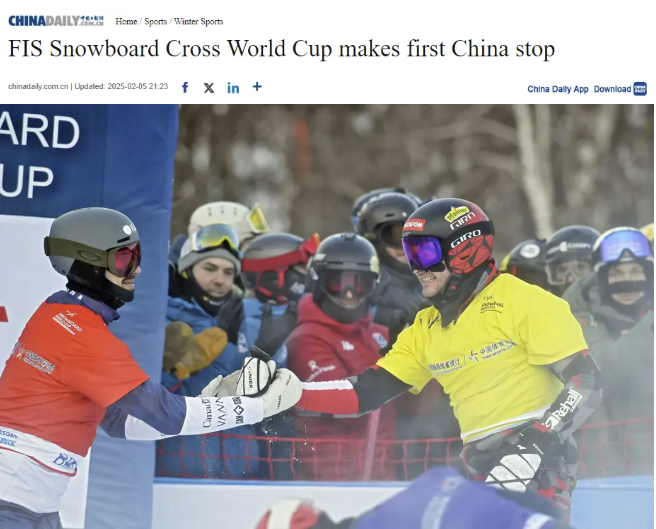Share the article on LinkedIn

[233, 87]
